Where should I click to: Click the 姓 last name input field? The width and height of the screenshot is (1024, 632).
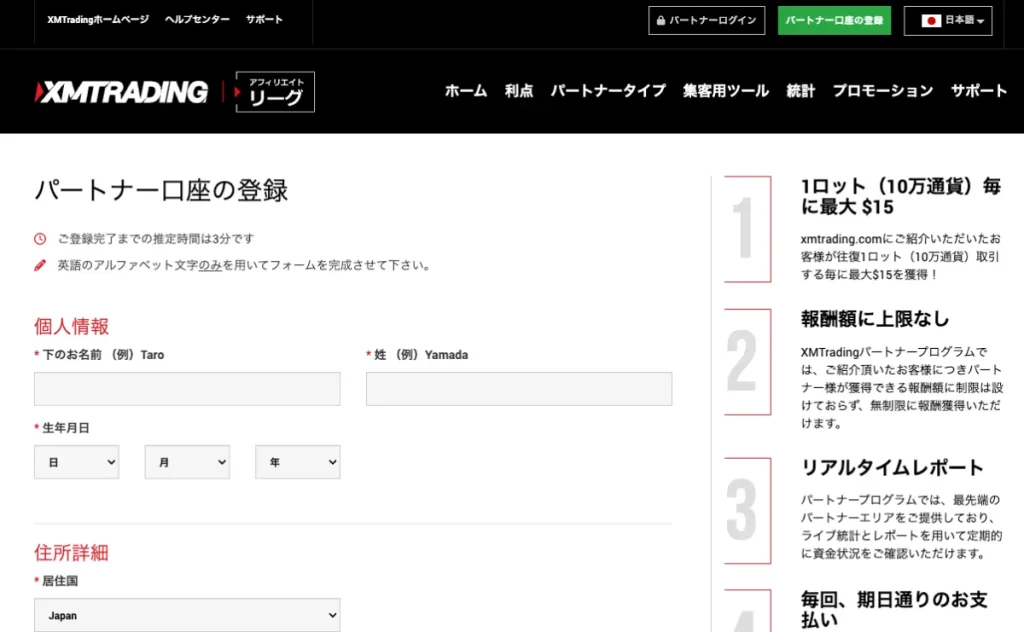coord(519,388)
